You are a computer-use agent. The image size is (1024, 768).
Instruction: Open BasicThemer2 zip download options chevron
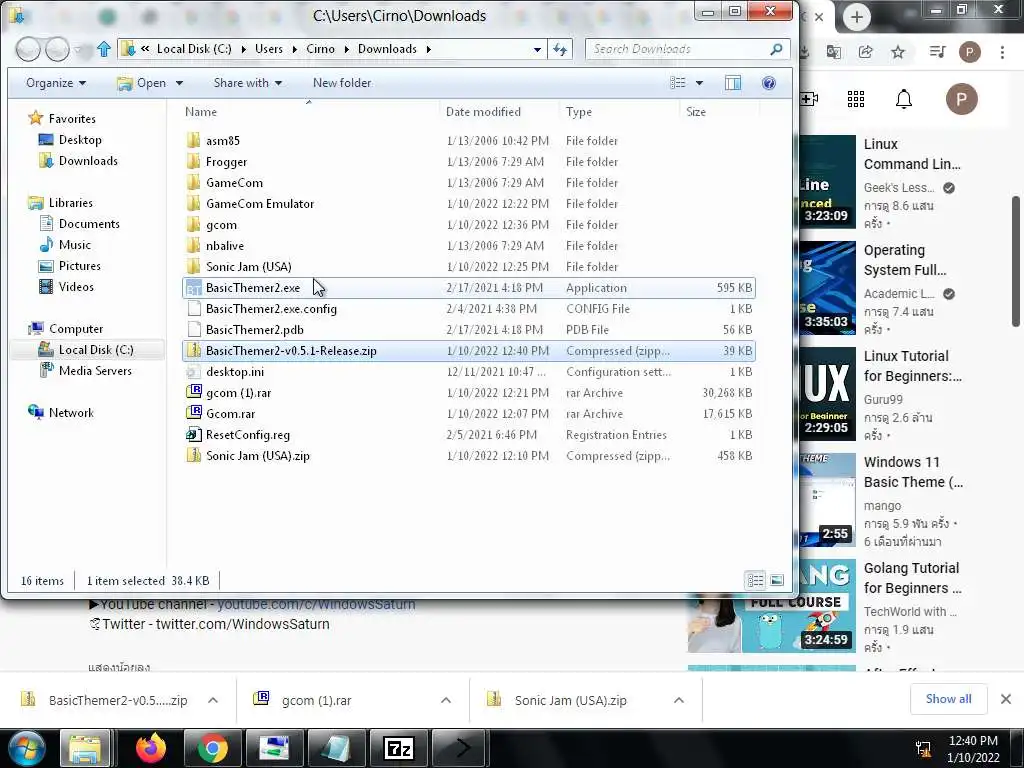pyautogui.click(x=213, y=700)
